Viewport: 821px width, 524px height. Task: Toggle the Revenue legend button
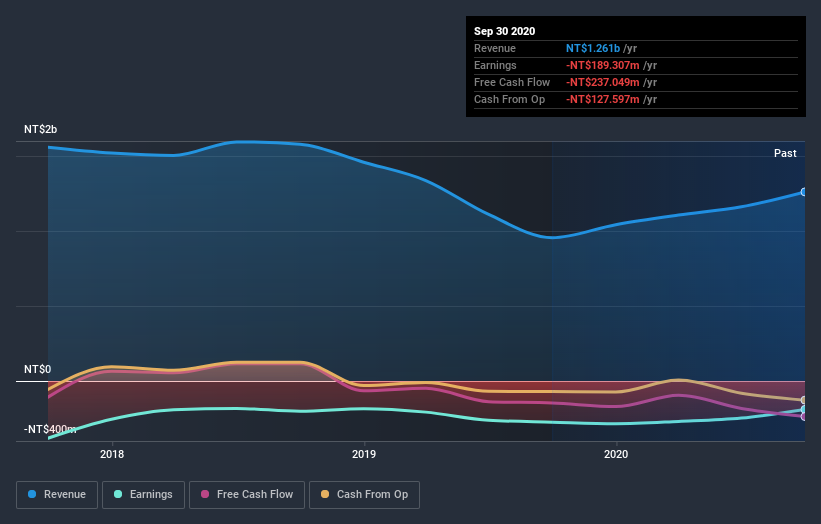(x=57, y=495)
